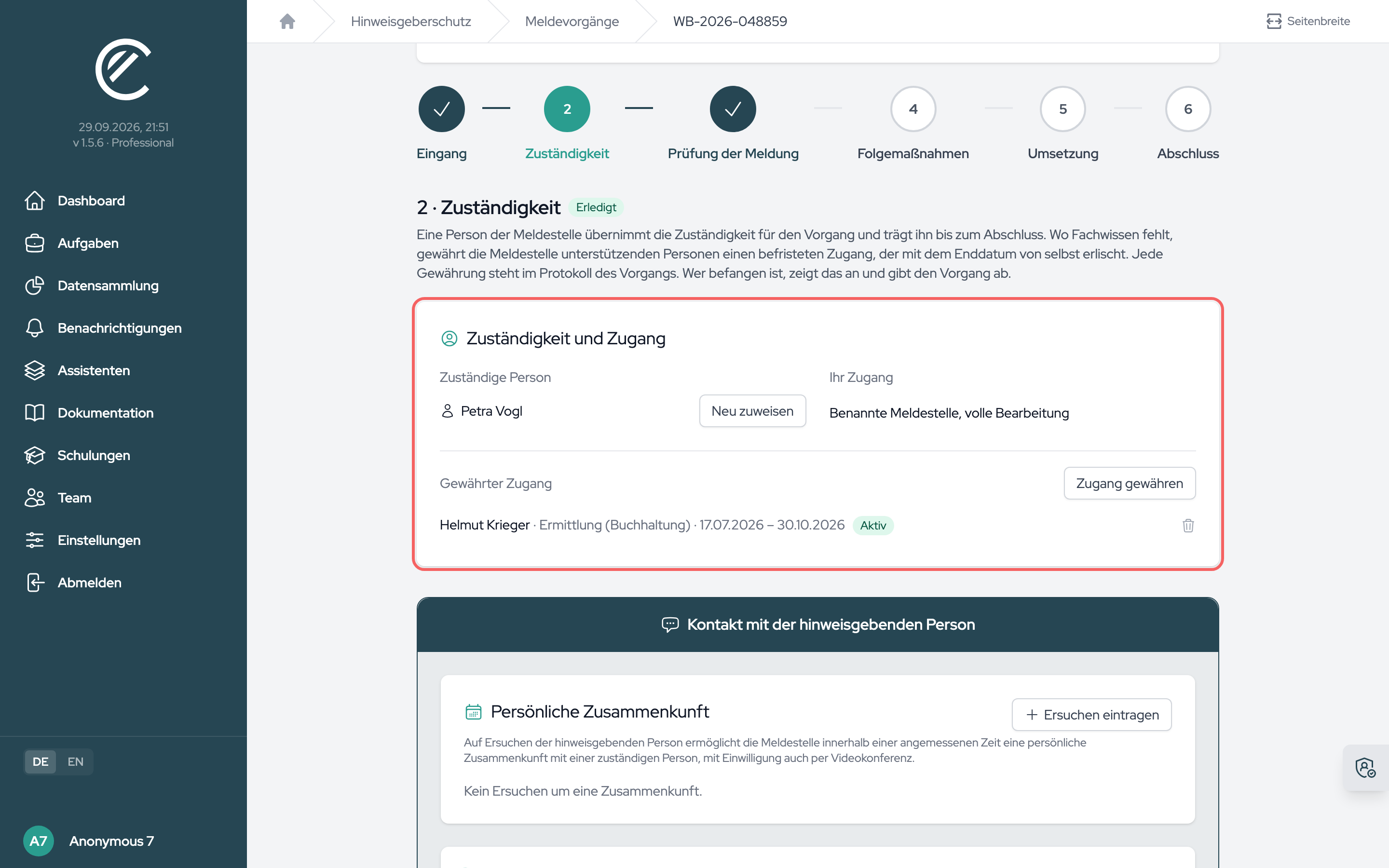Viewport: 1389px width, 868px height.
Task: Click the company logo in sidebar
Action: (x=123, y=69)
